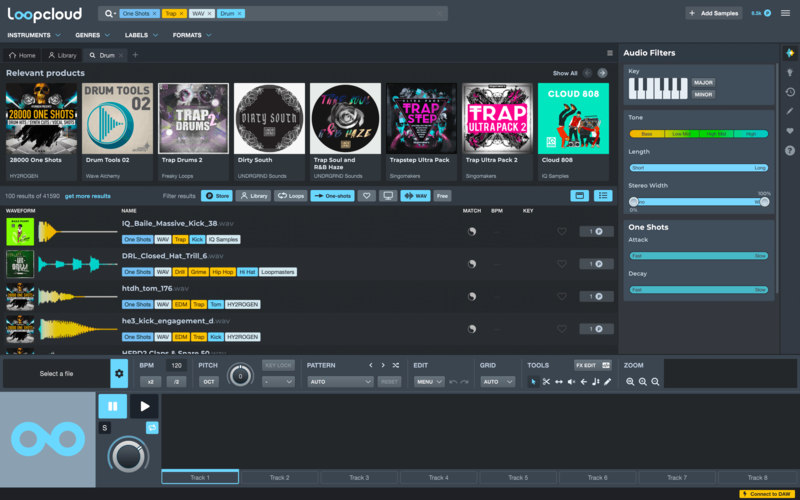800x500 pixels.
Task: Toggle the Loops results filter
Action: 291,196
